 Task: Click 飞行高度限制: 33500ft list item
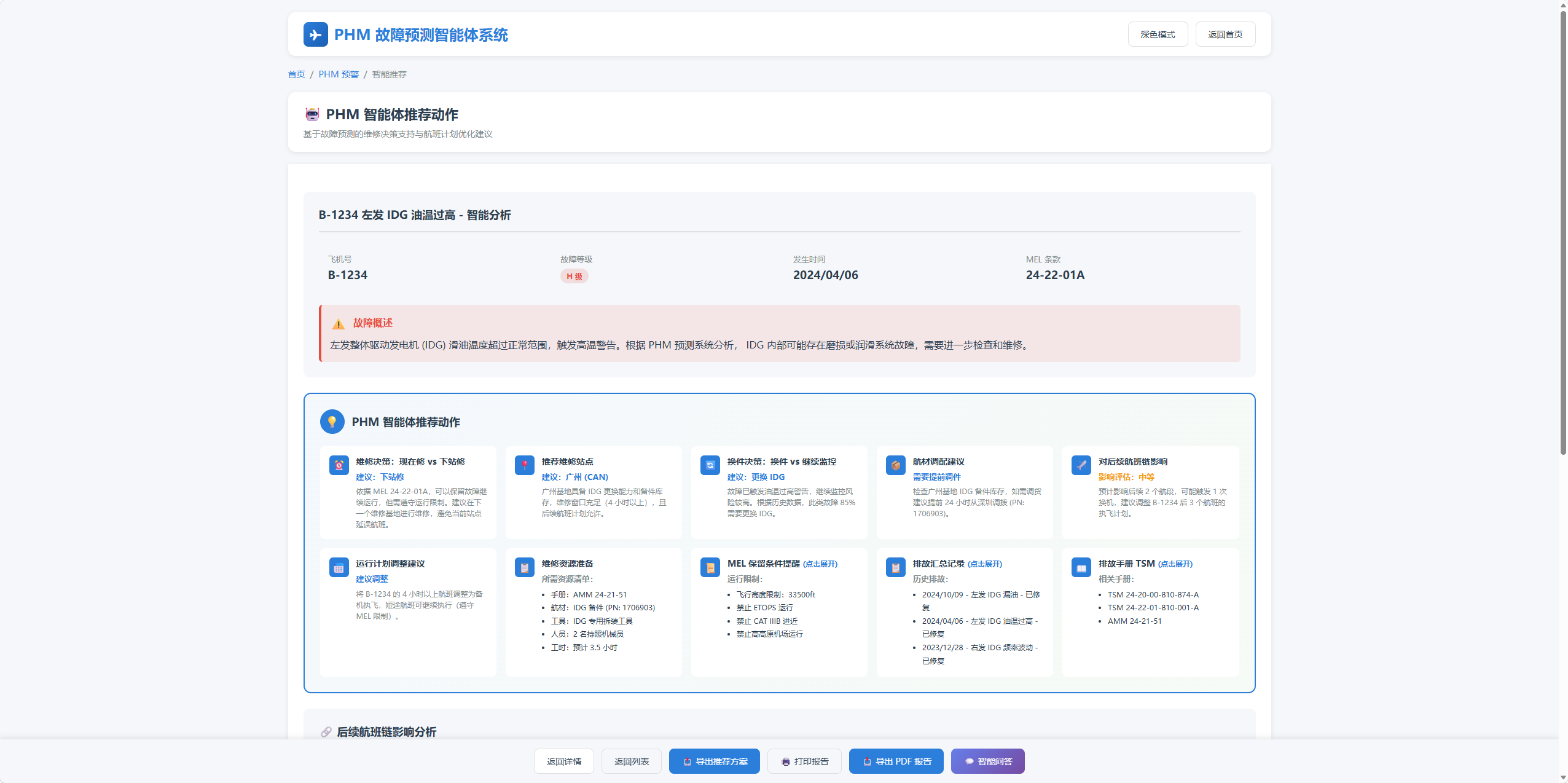pyautogui.click(x=775, y=594)
